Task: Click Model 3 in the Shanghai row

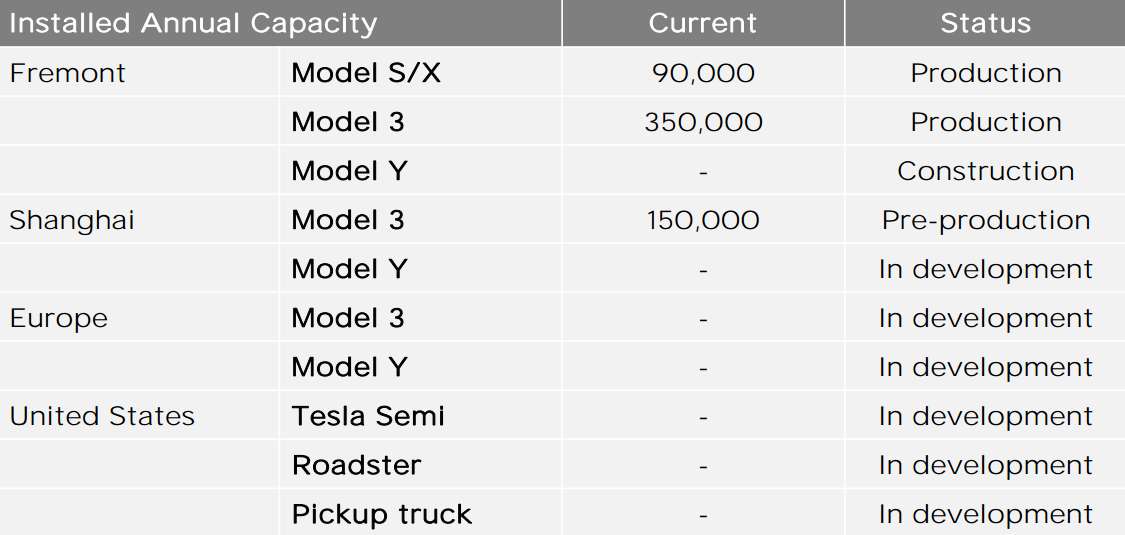Action: pos(348,220)
